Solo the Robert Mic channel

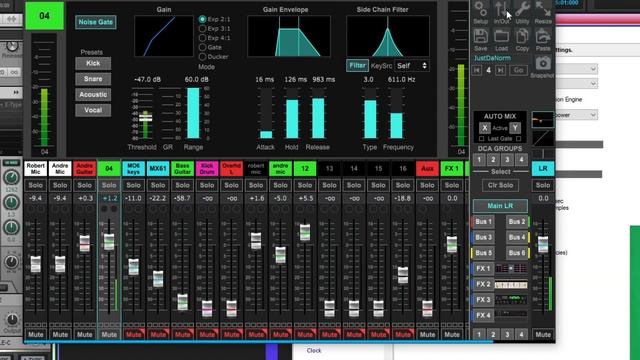(x=36, y=185)
